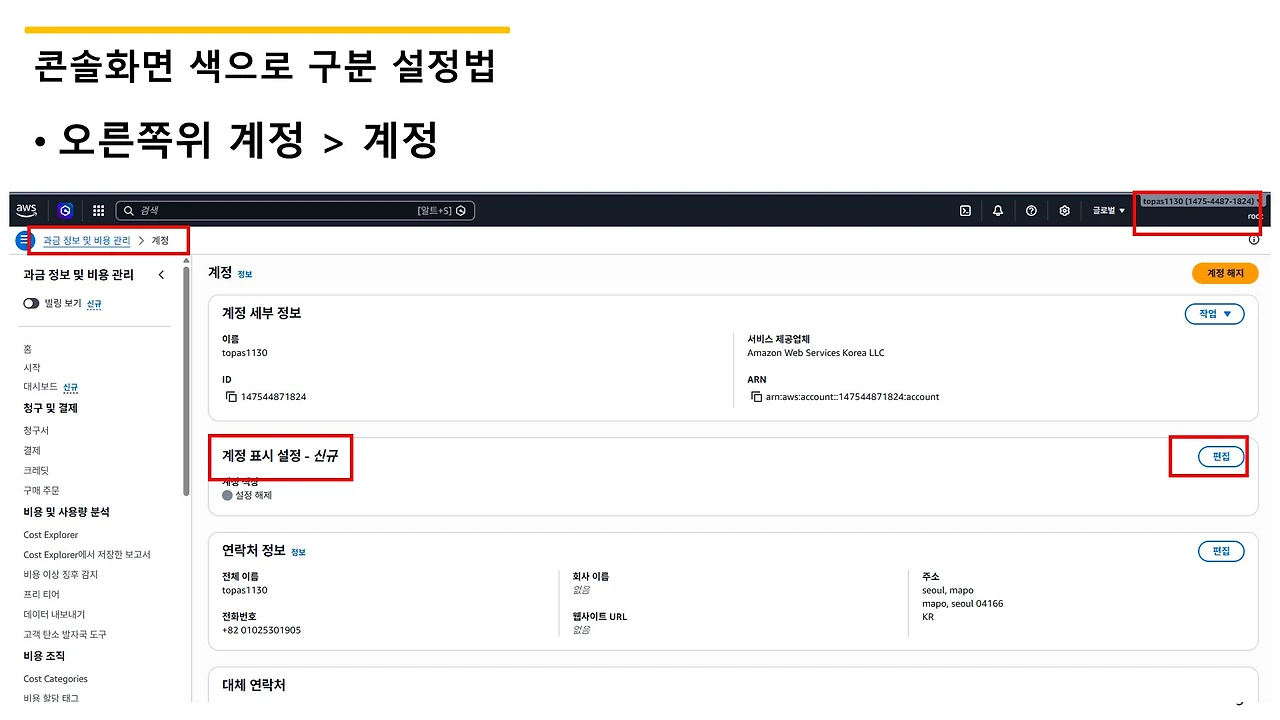Open the notifications bell
The width and height of the screenshot is (1280, 720).
point(997,210)
